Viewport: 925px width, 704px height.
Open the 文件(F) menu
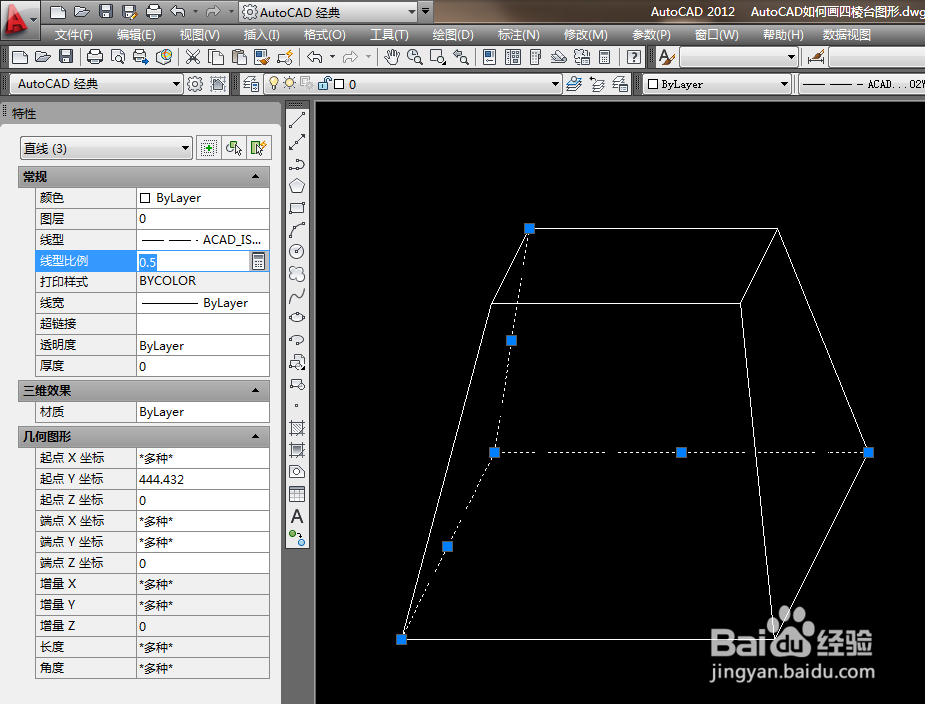click(x=74, y=35)
